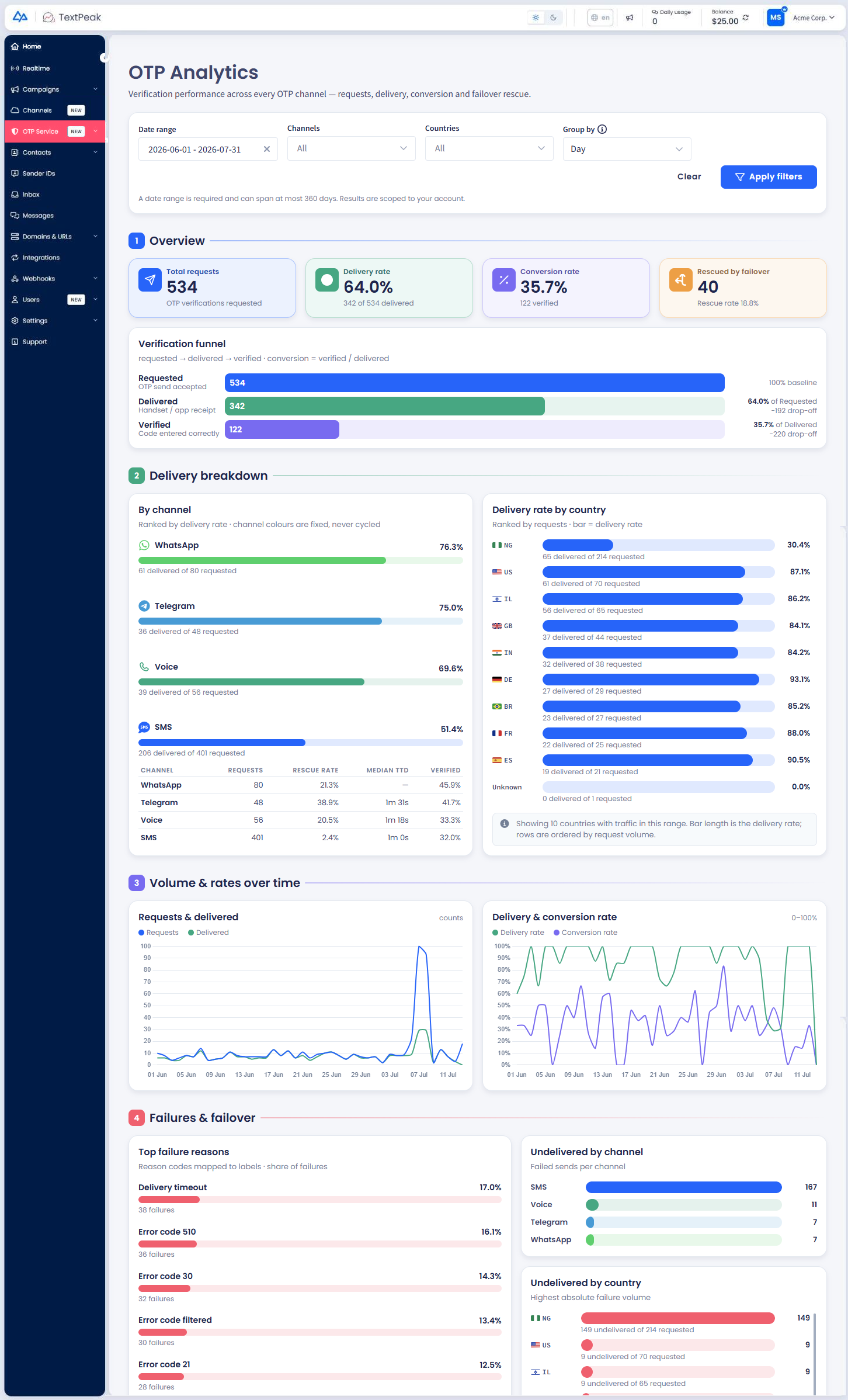
Task: Open Sender IDs page
Action: coord(55,174)
